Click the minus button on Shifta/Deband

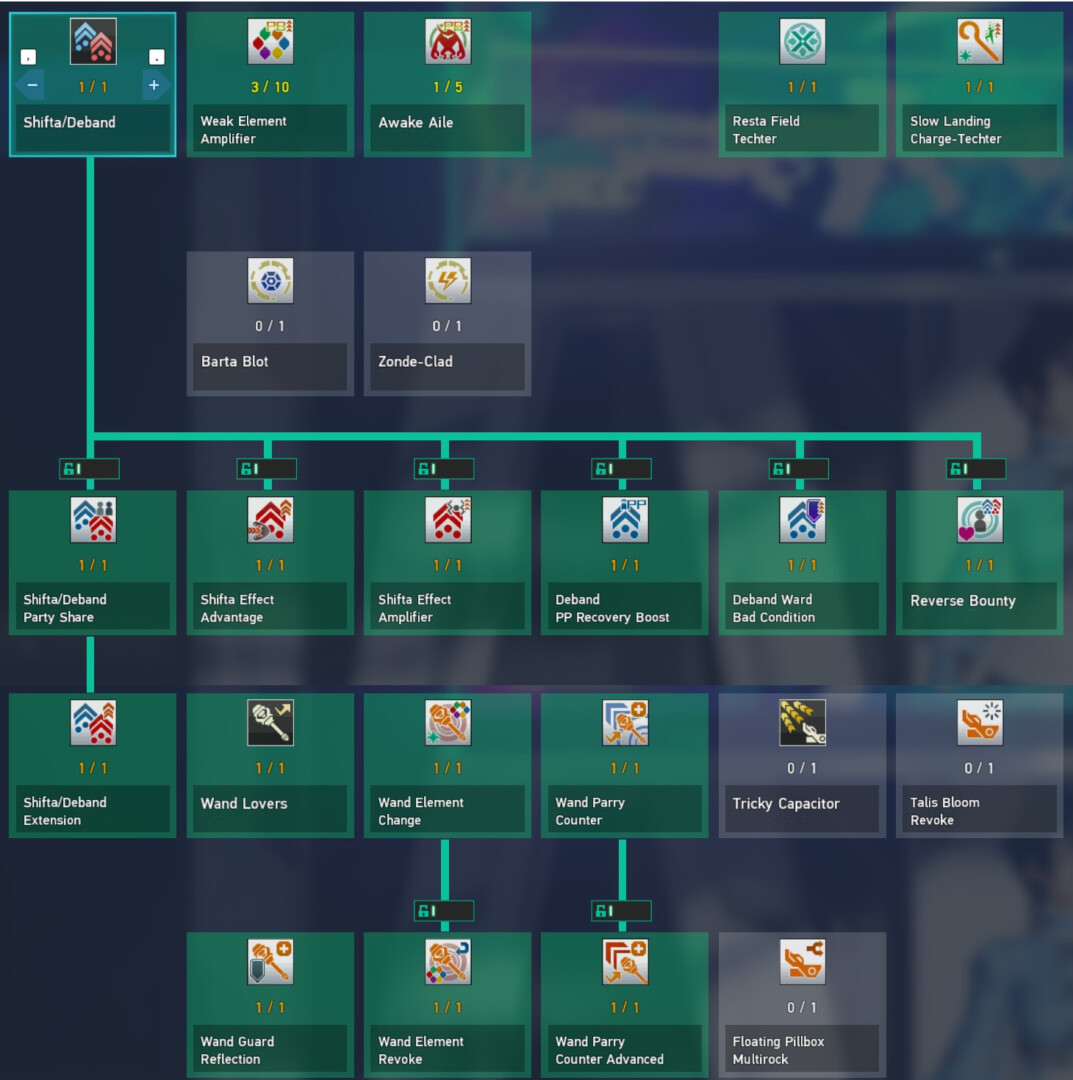(32, 86)
